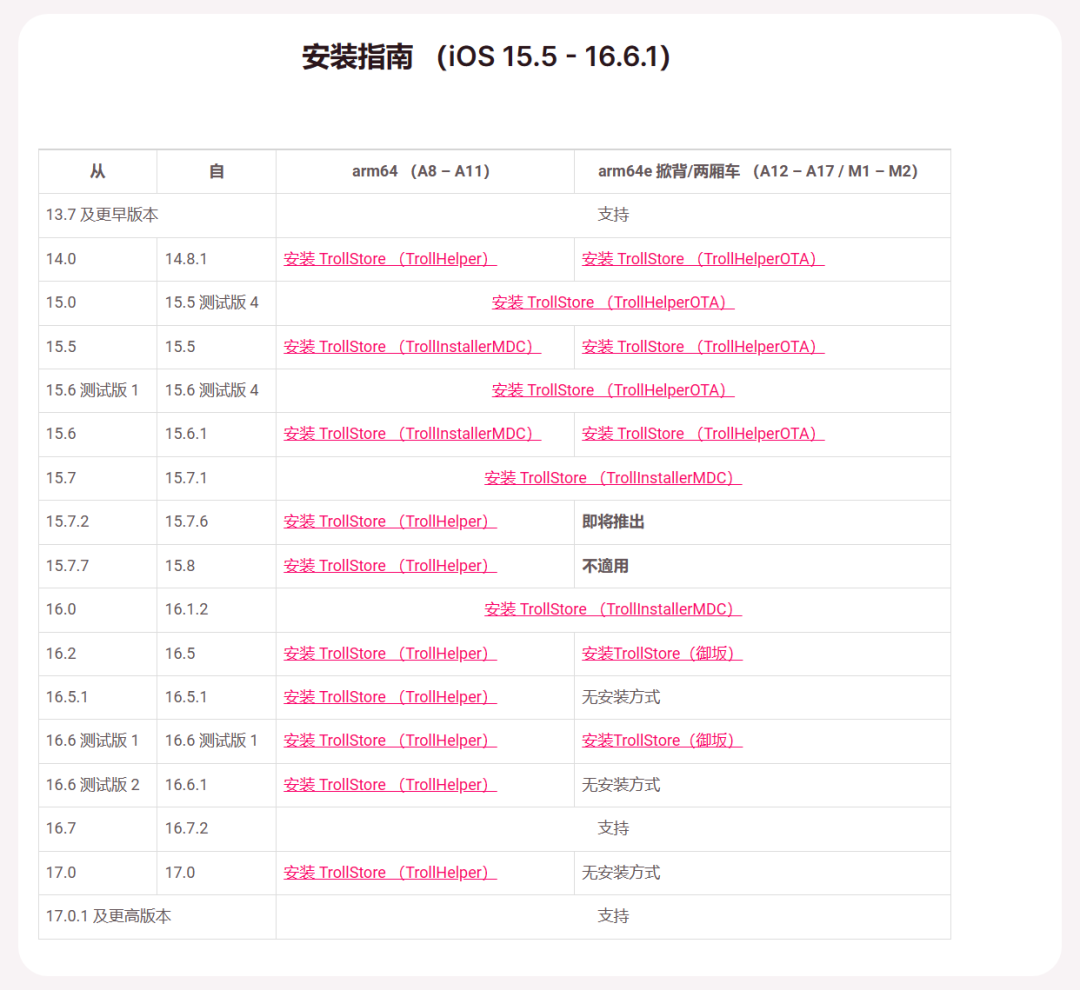Click the 15.6.1 cell
This screenshot has width=1080, height=990.
click(216, 434)
